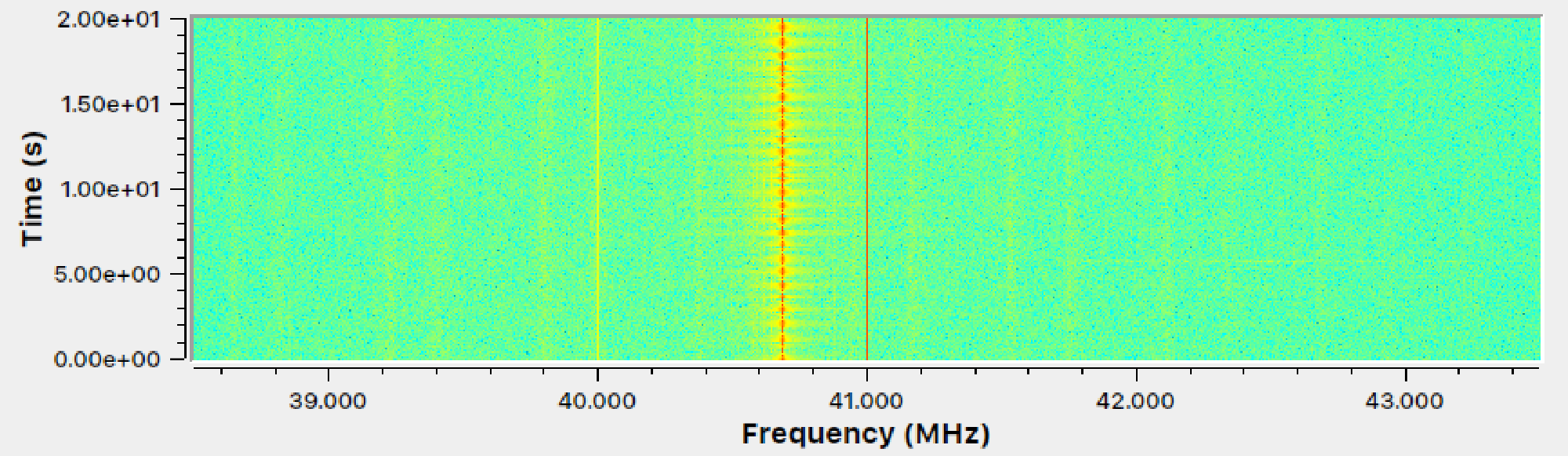1568x456 pixels.
Task: Click the "Time (s)" axis title
Action: (32, 188)
